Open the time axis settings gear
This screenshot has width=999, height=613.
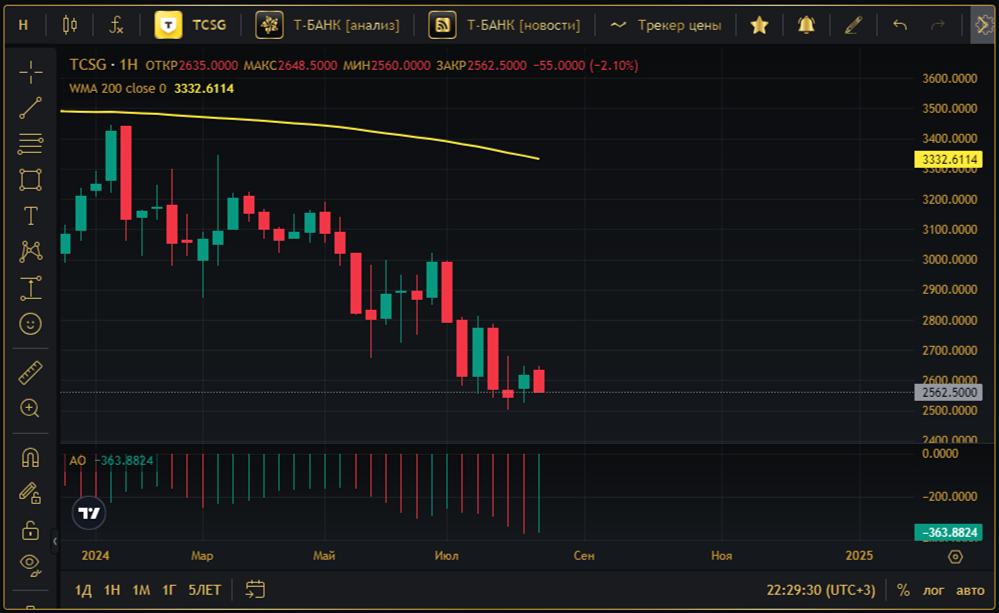pyautogui.click(x=955, y=556)
